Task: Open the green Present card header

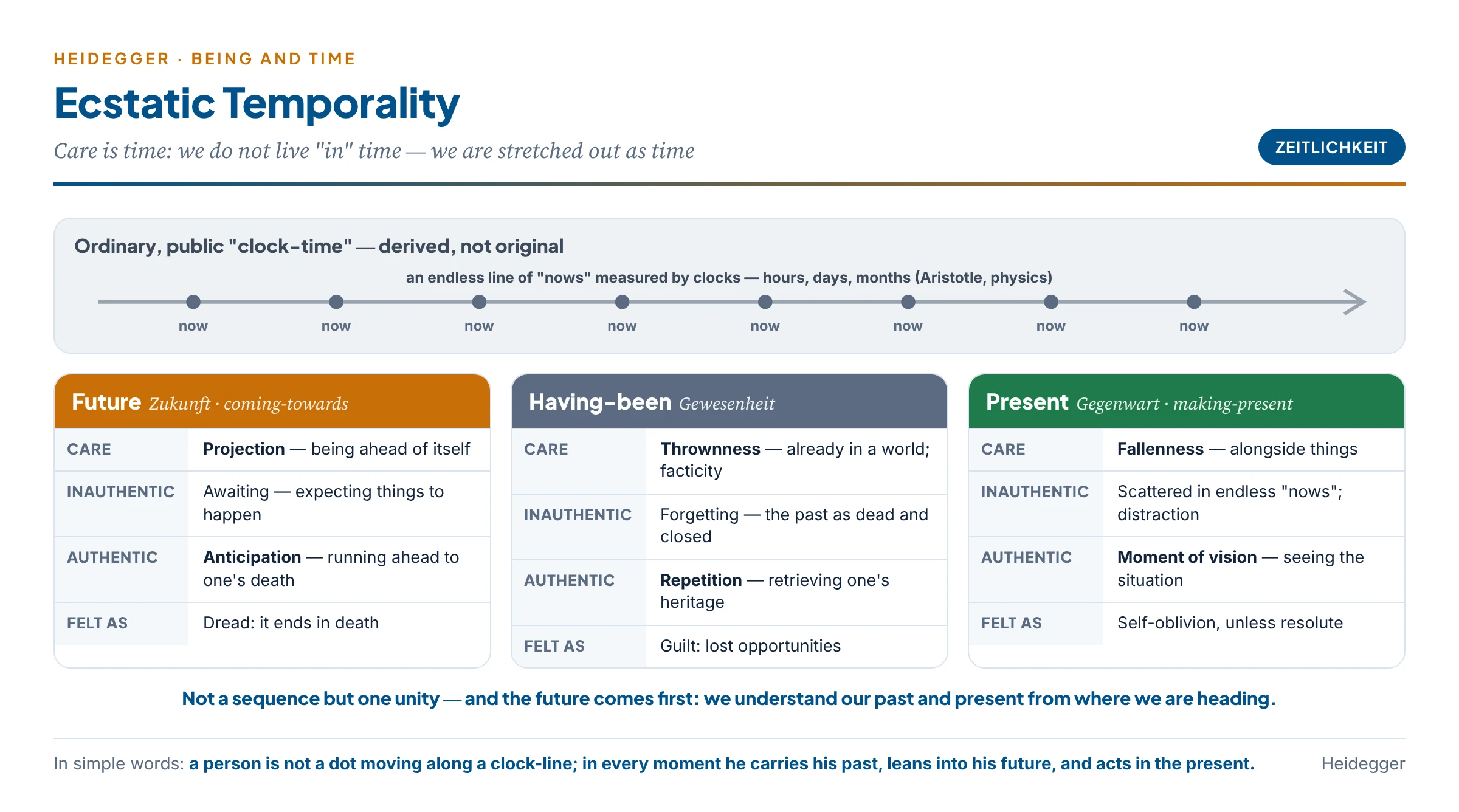Action: point(1187,402)
